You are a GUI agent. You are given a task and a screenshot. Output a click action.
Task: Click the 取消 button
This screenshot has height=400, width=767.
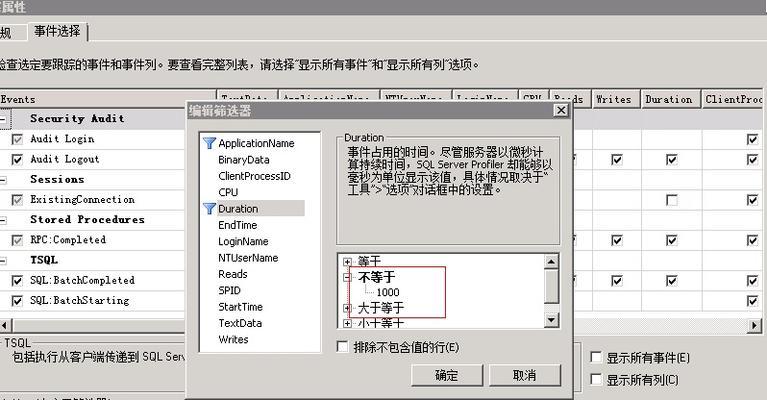point(524,376)
